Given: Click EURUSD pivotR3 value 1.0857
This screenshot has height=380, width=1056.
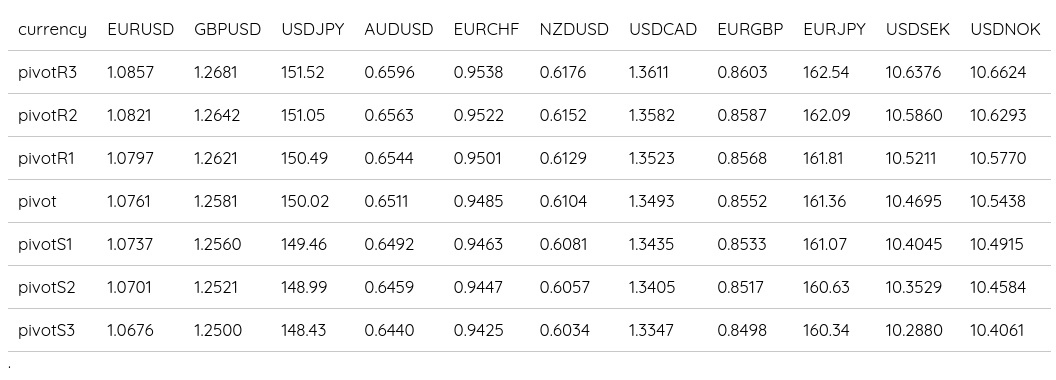Looking at the screenshot, I should 131,72.
